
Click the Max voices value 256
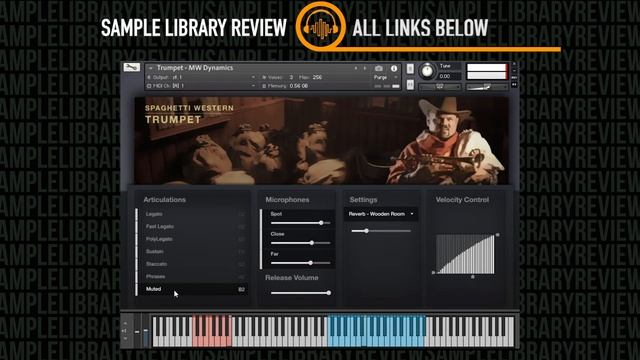pyautogui.click(x=317, y=77)
